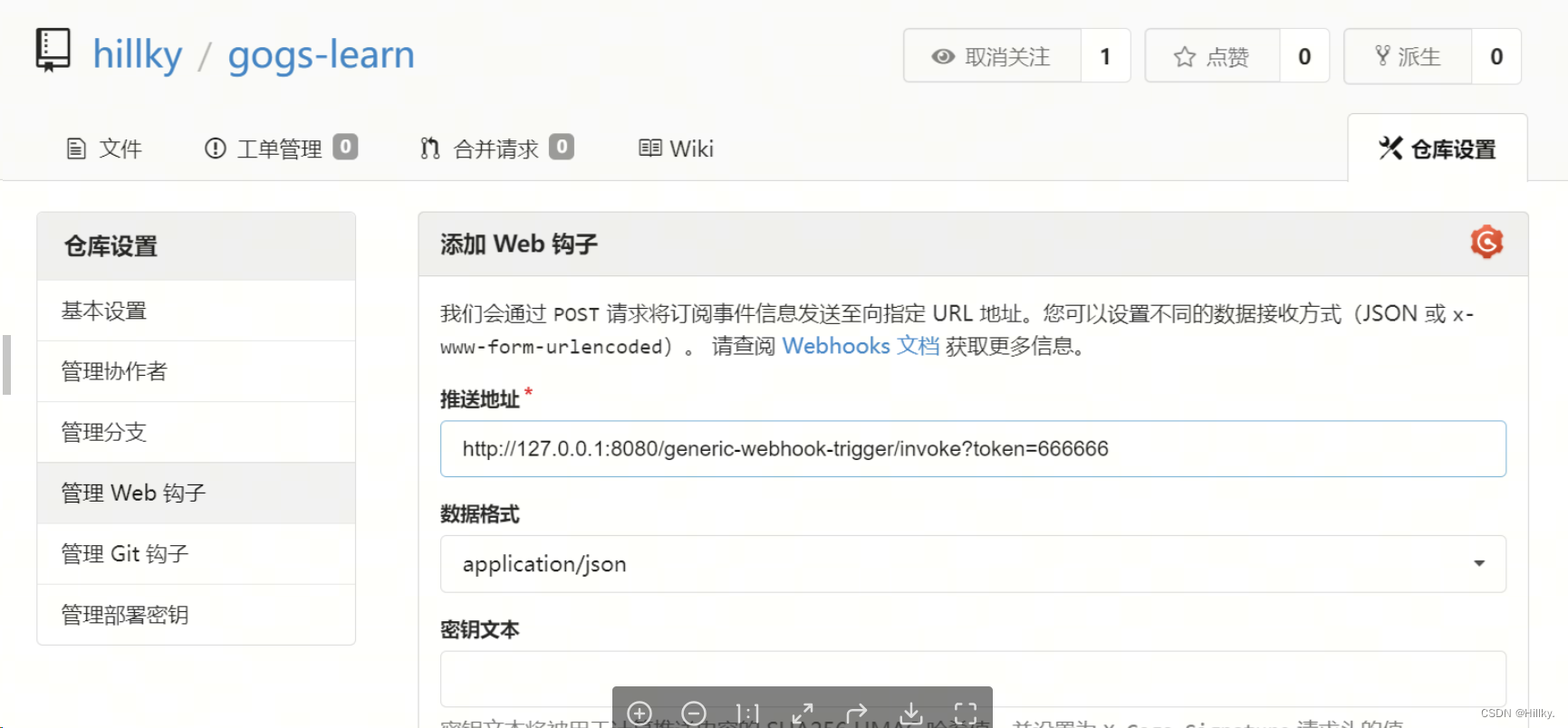Viewport: 1568px width, 728px height.
Task: Click the tools icon beside 仓库设置 tab
Action: click(1390, 148)
